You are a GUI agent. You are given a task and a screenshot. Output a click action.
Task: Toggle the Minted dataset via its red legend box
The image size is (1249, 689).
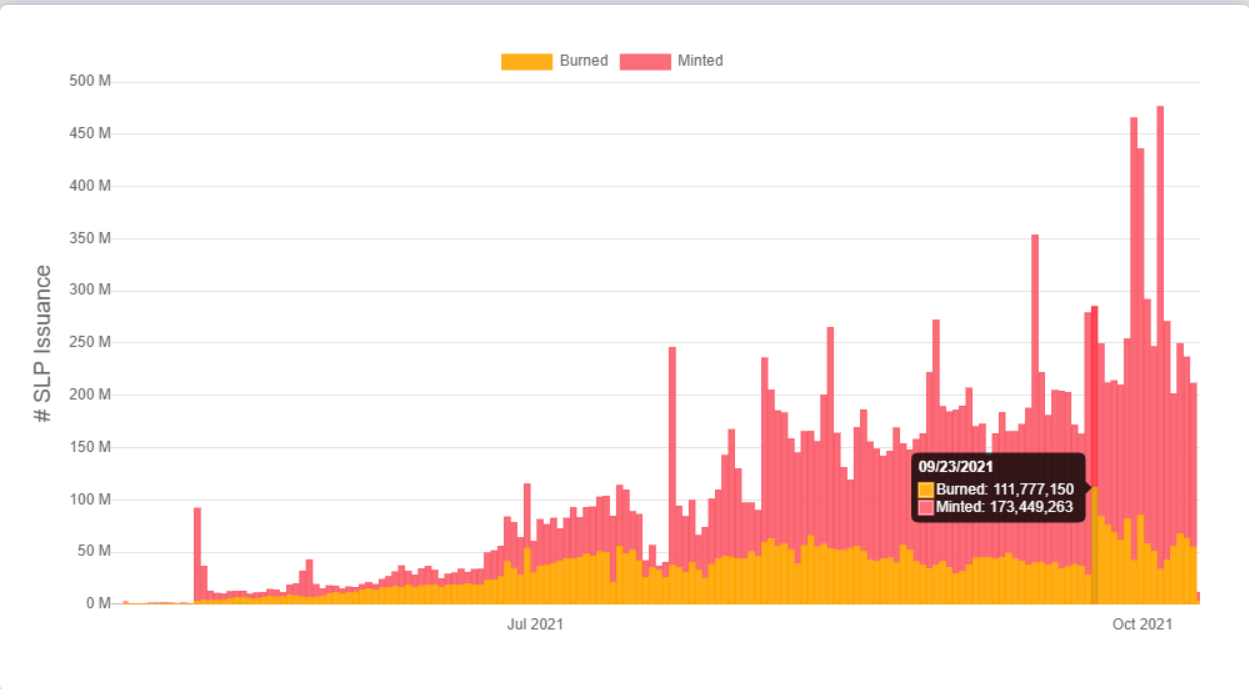(645, 61)
